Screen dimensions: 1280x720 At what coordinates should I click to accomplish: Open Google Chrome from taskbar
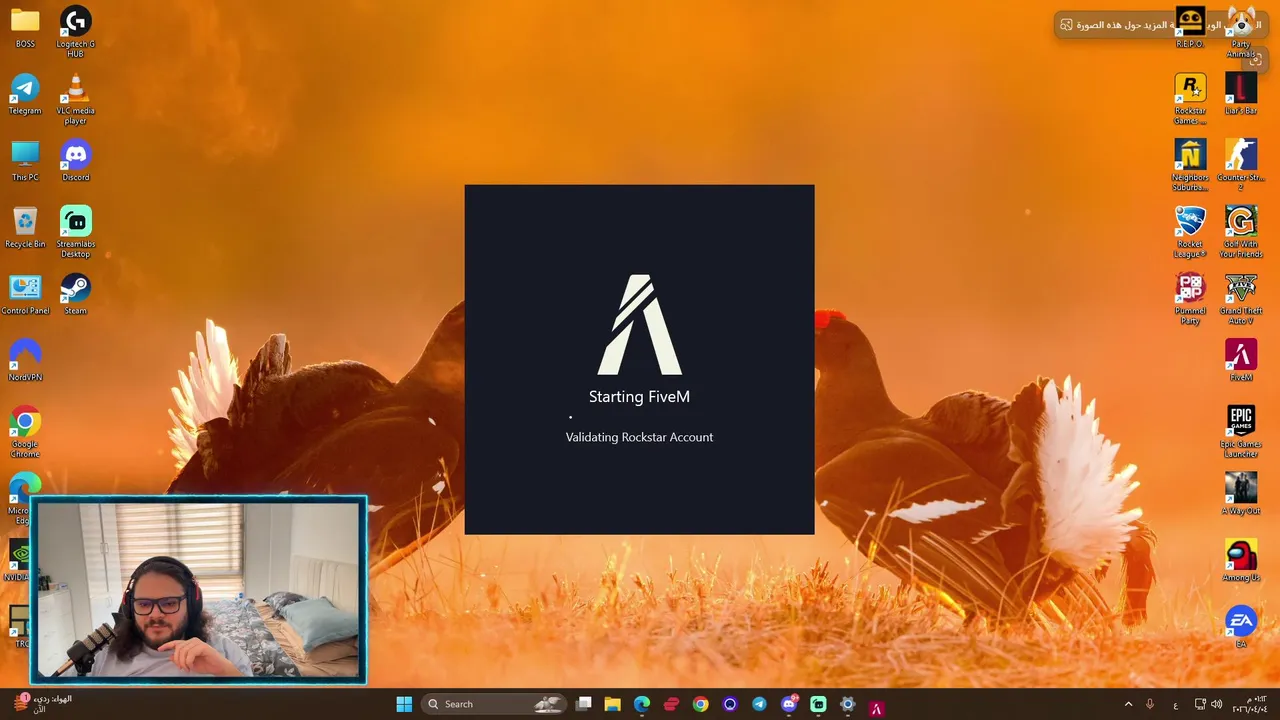[x=701, y=704]
